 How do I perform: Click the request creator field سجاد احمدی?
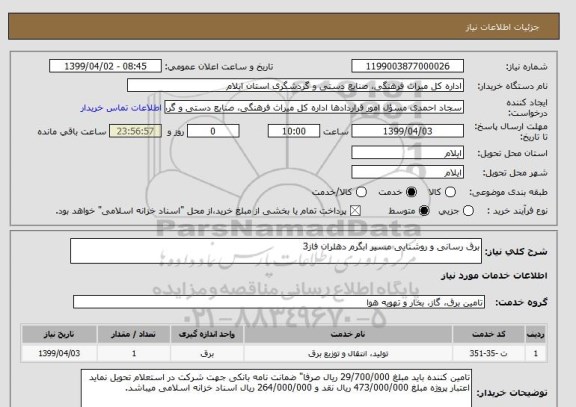(314, 108)
